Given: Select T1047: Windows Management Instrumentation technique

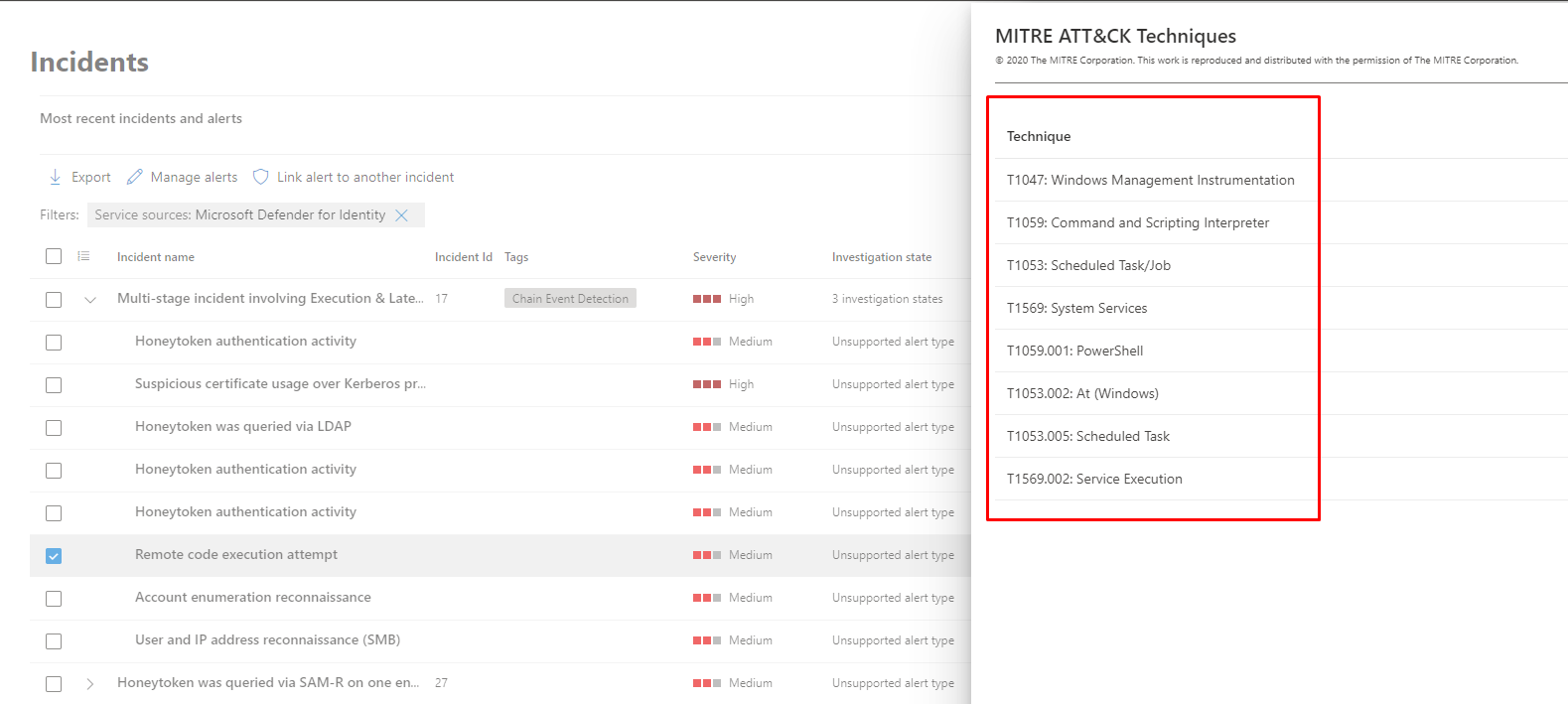Looking at the screenshot, I should pyautogui.click(x=1150, y=180).
